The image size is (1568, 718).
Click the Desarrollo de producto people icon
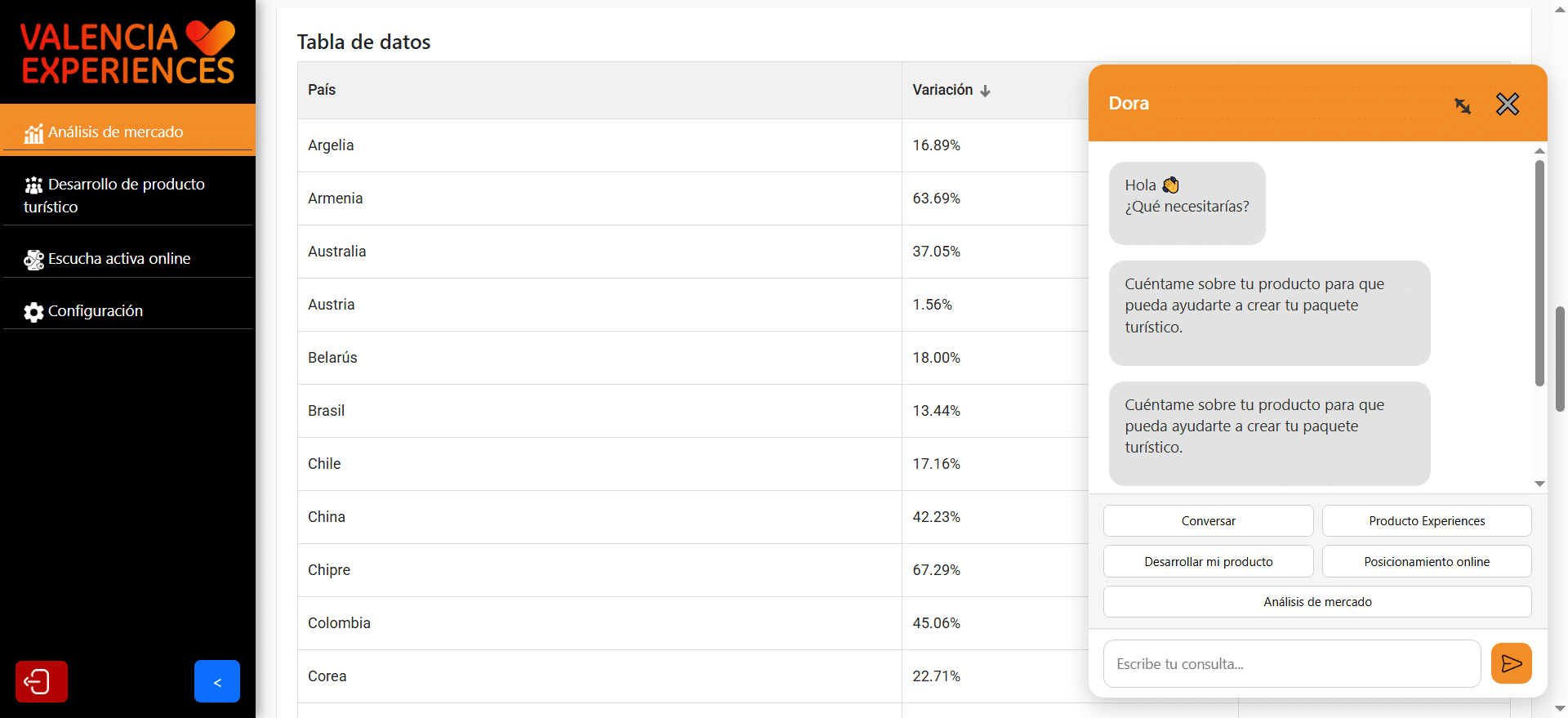[x=33, y=185]
